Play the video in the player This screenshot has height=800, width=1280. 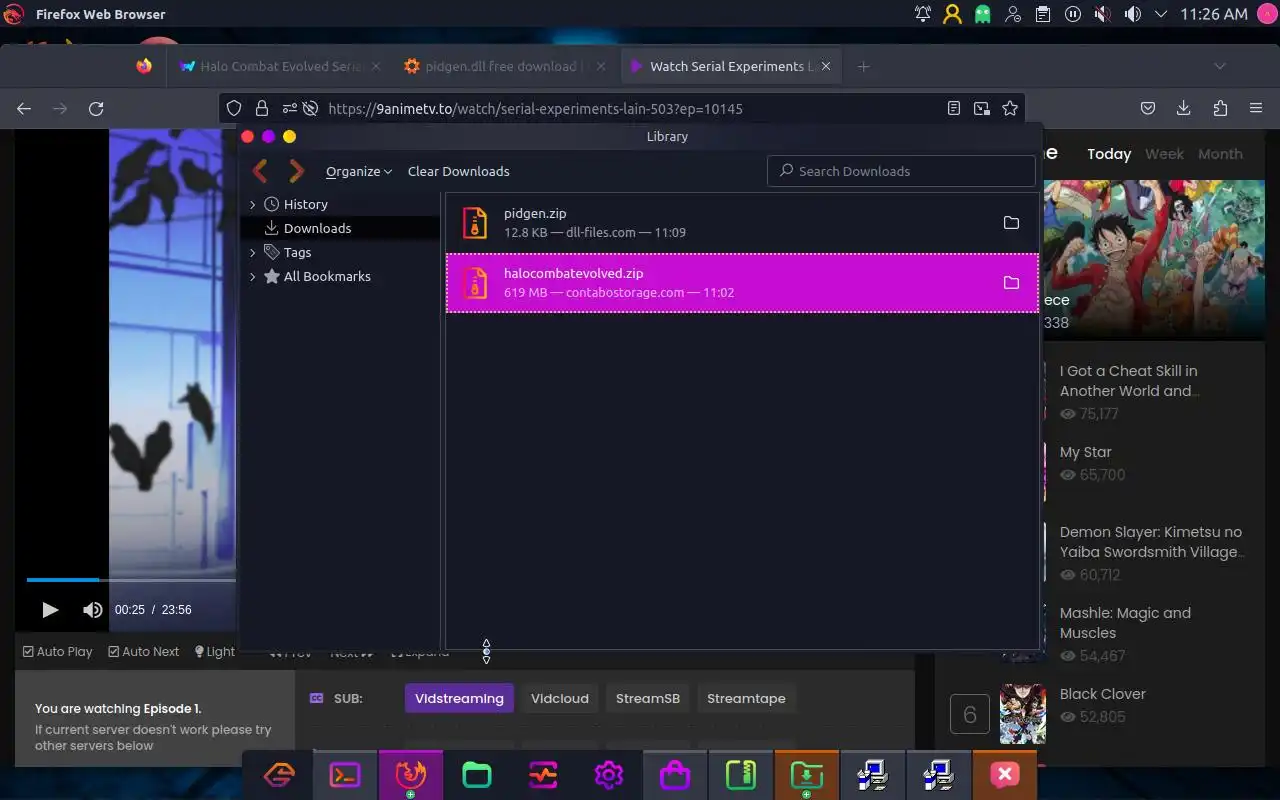50,609
